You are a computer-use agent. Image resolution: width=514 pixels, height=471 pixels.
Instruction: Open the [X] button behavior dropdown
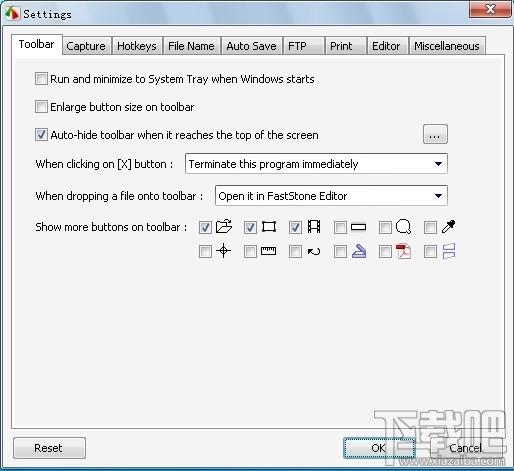click(x=316, y=164)
